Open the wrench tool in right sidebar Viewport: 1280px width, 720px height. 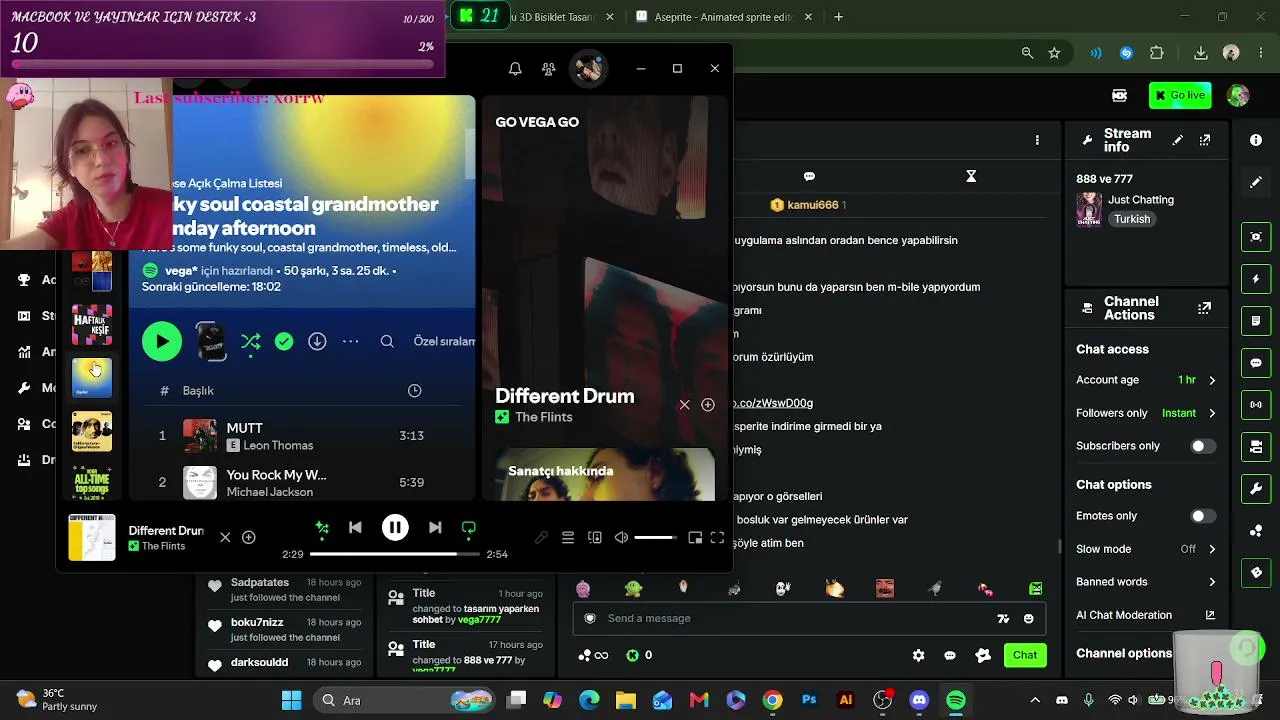[1256, 488]
